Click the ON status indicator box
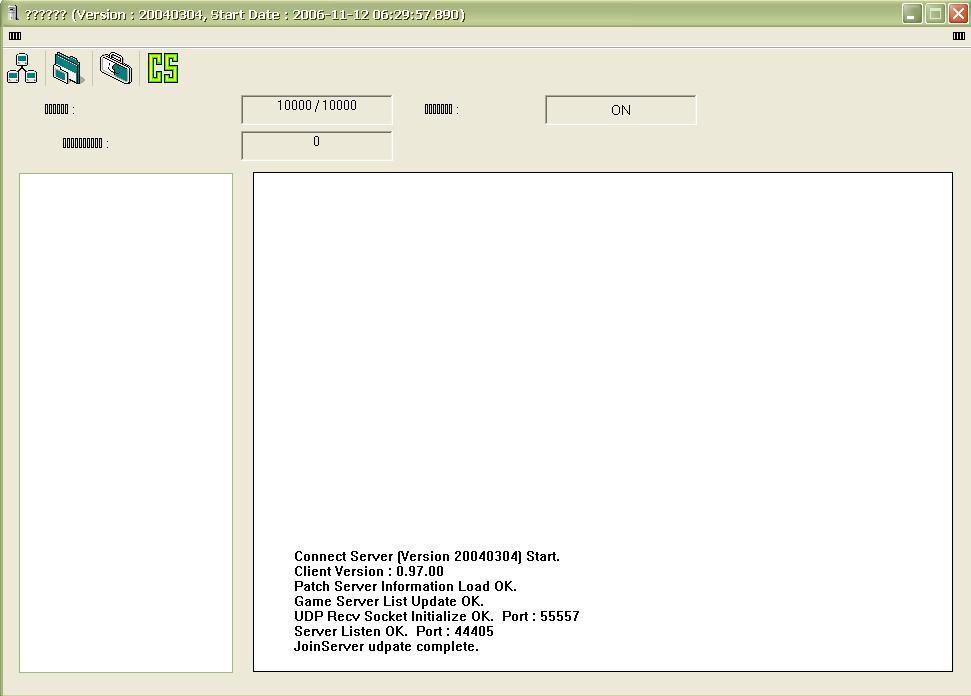The height and width of the screenshot is (696, 971). 620,110
